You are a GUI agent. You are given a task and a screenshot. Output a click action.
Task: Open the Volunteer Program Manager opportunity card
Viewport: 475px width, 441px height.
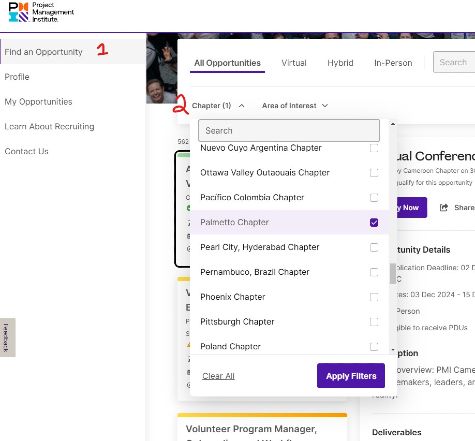(x=262, y=428)
